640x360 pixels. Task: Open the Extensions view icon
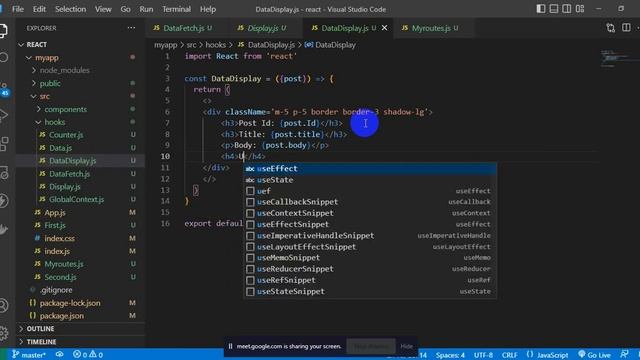pyautogui.click(x=4, y=144)
